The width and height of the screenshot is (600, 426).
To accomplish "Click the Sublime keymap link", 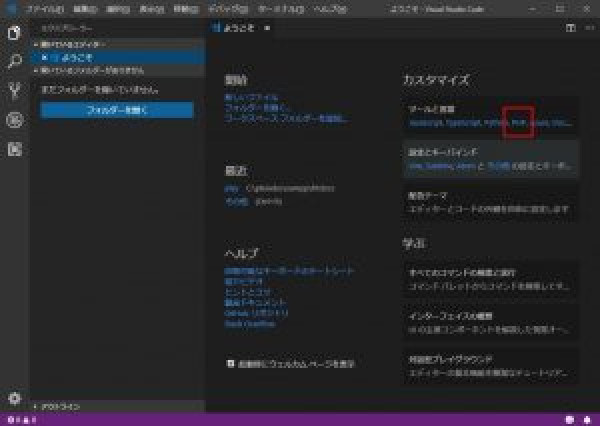I will 439,166.
